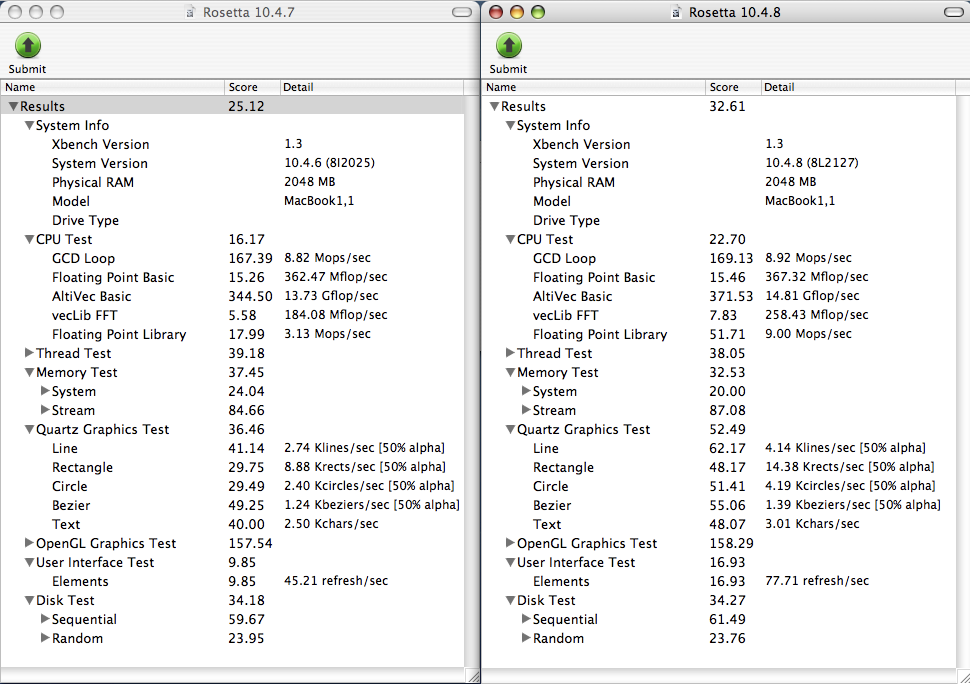Screen dimensions: 970x684
Task: Click document proxy icon beside Rosetta 10.4.8 title
Action: tap(677, 12)
